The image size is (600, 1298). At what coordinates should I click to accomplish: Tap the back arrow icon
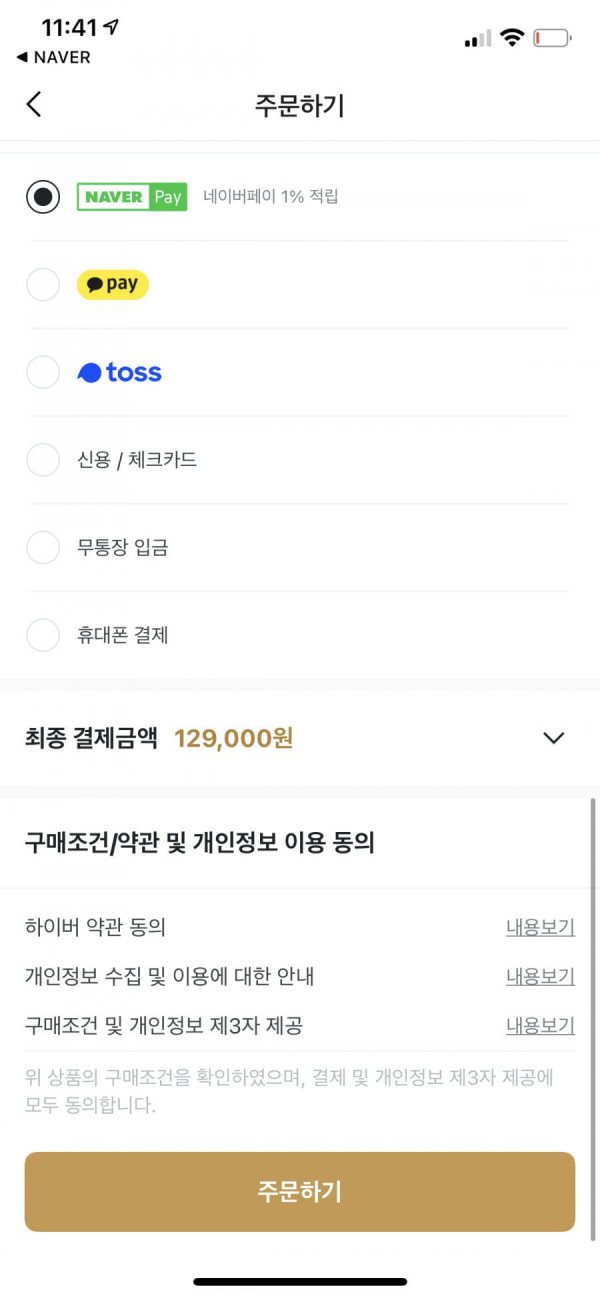[34, 104]
